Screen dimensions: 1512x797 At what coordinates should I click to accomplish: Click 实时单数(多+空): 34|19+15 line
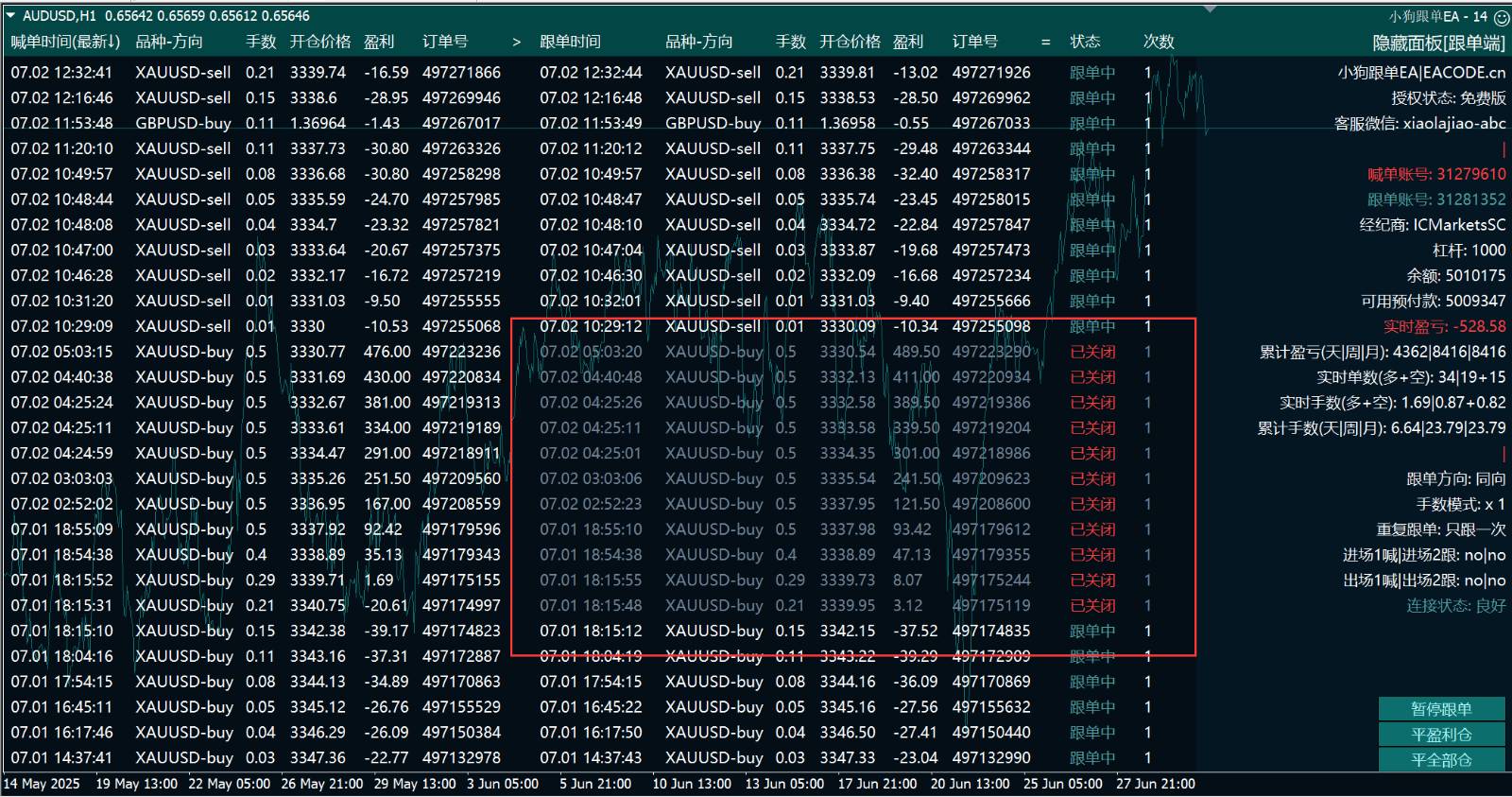click(x=1411, y=377)
